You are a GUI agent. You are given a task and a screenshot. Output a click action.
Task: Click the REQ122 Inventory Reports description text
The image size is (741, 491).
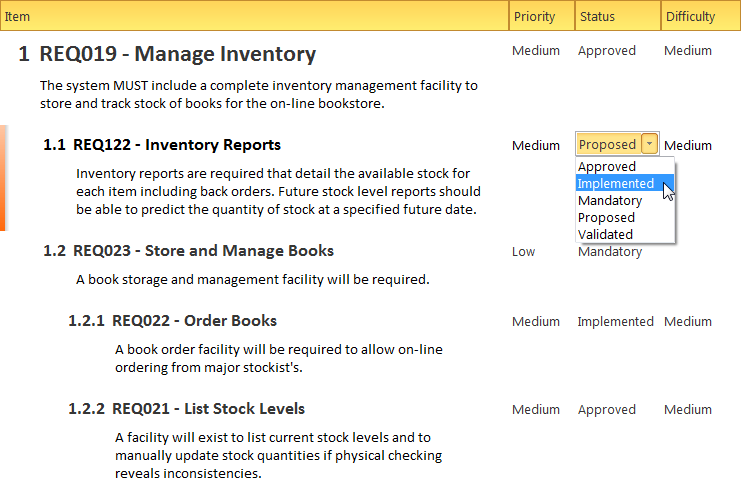tap(278, 191)
